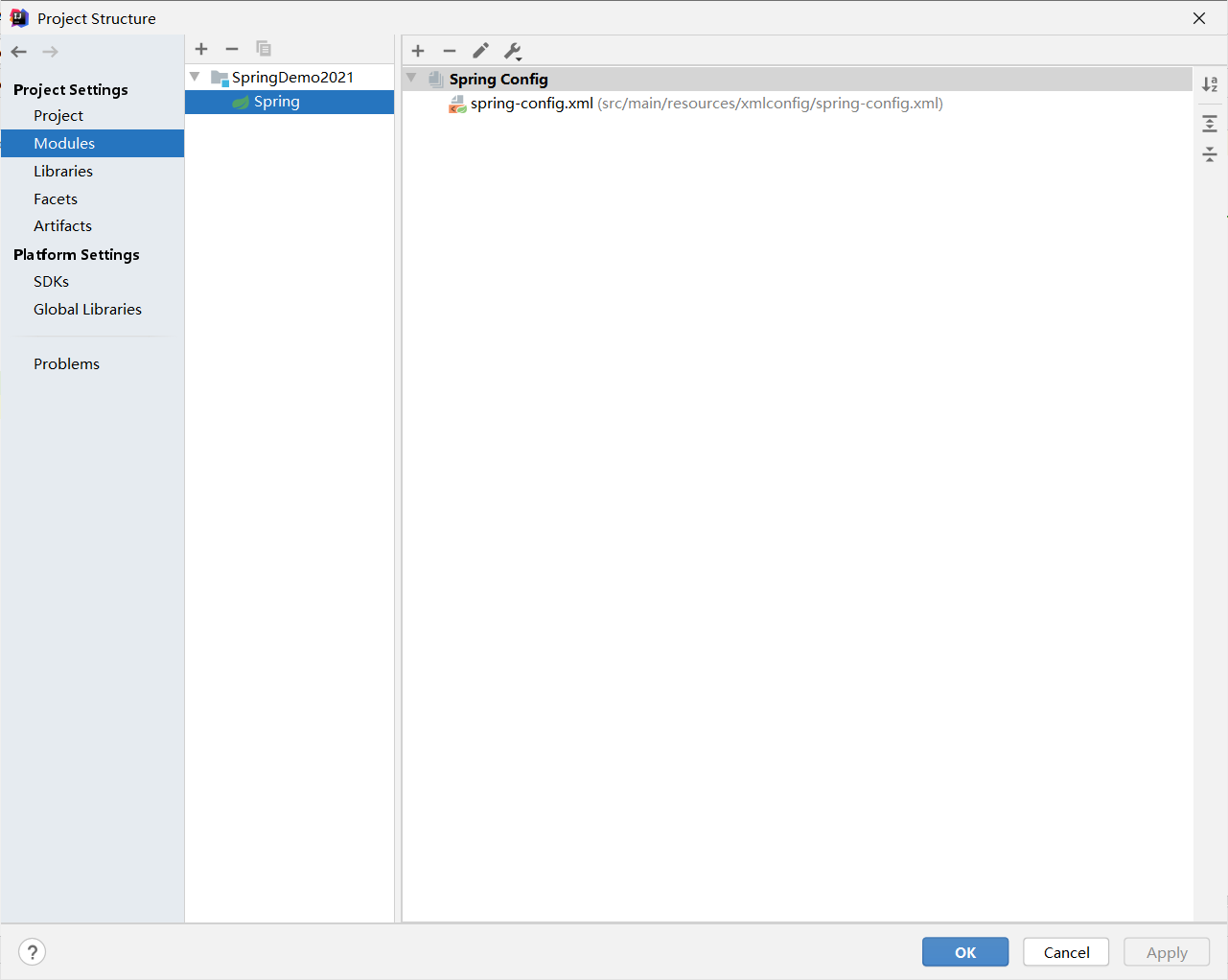Copy the selected module

[x=264, y=49]
